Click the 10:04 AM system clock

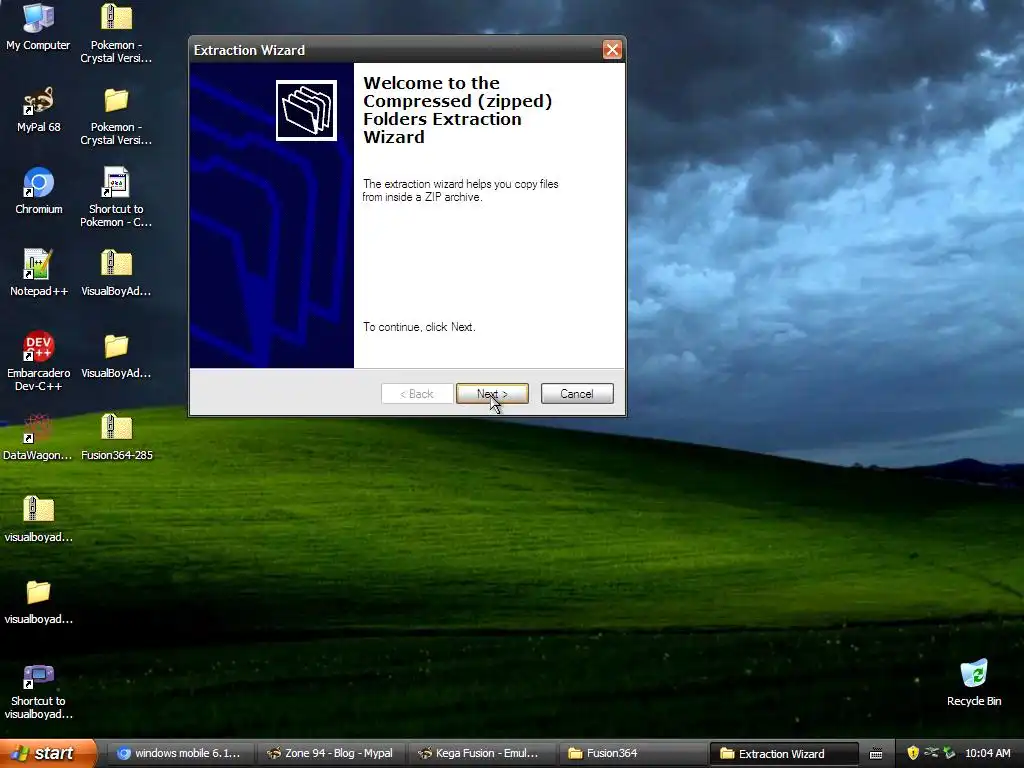[x=987, y=753]
